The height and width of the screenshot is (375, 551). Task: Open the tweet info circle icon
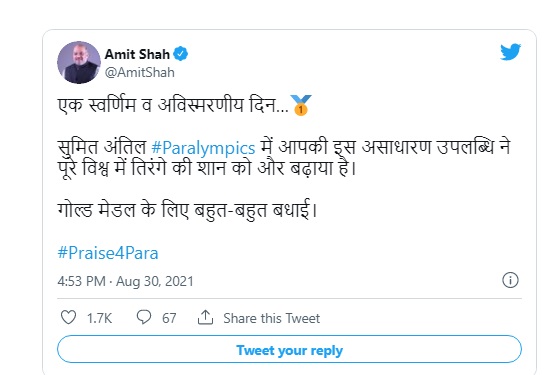(510, 280)
